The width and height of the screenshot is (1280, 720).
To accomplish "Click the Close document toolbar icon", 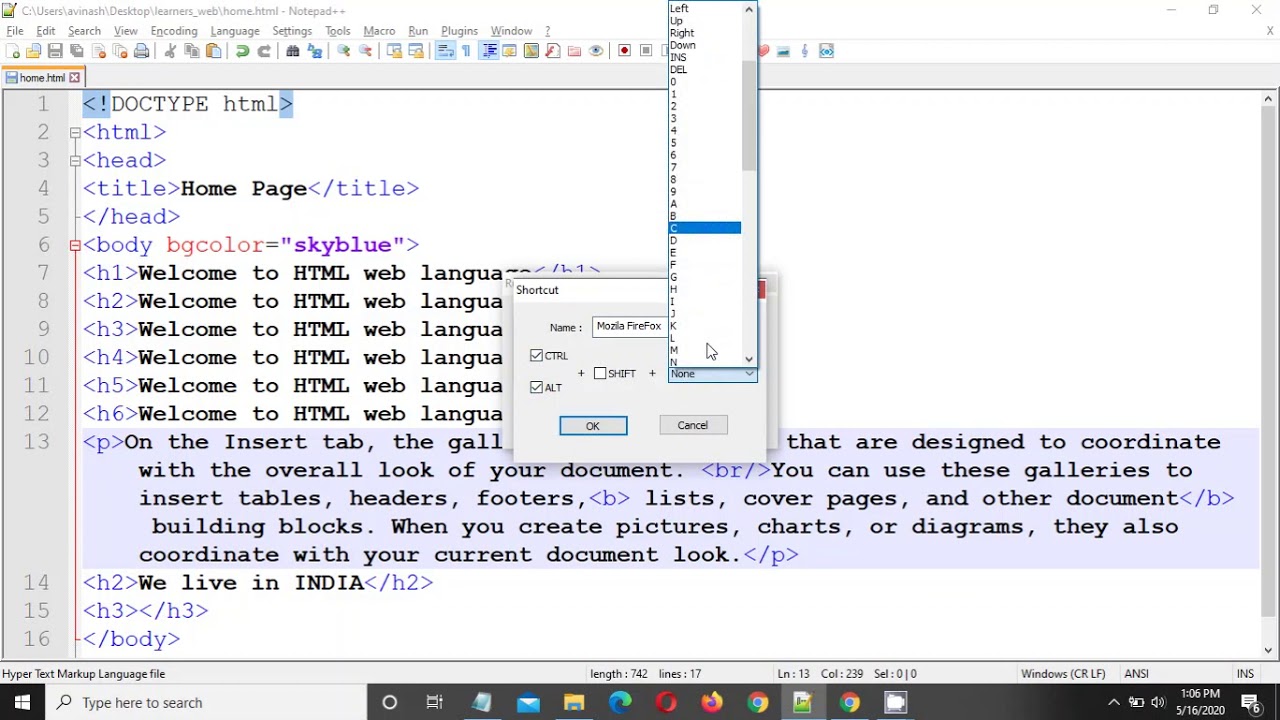I will pos(98,51).
